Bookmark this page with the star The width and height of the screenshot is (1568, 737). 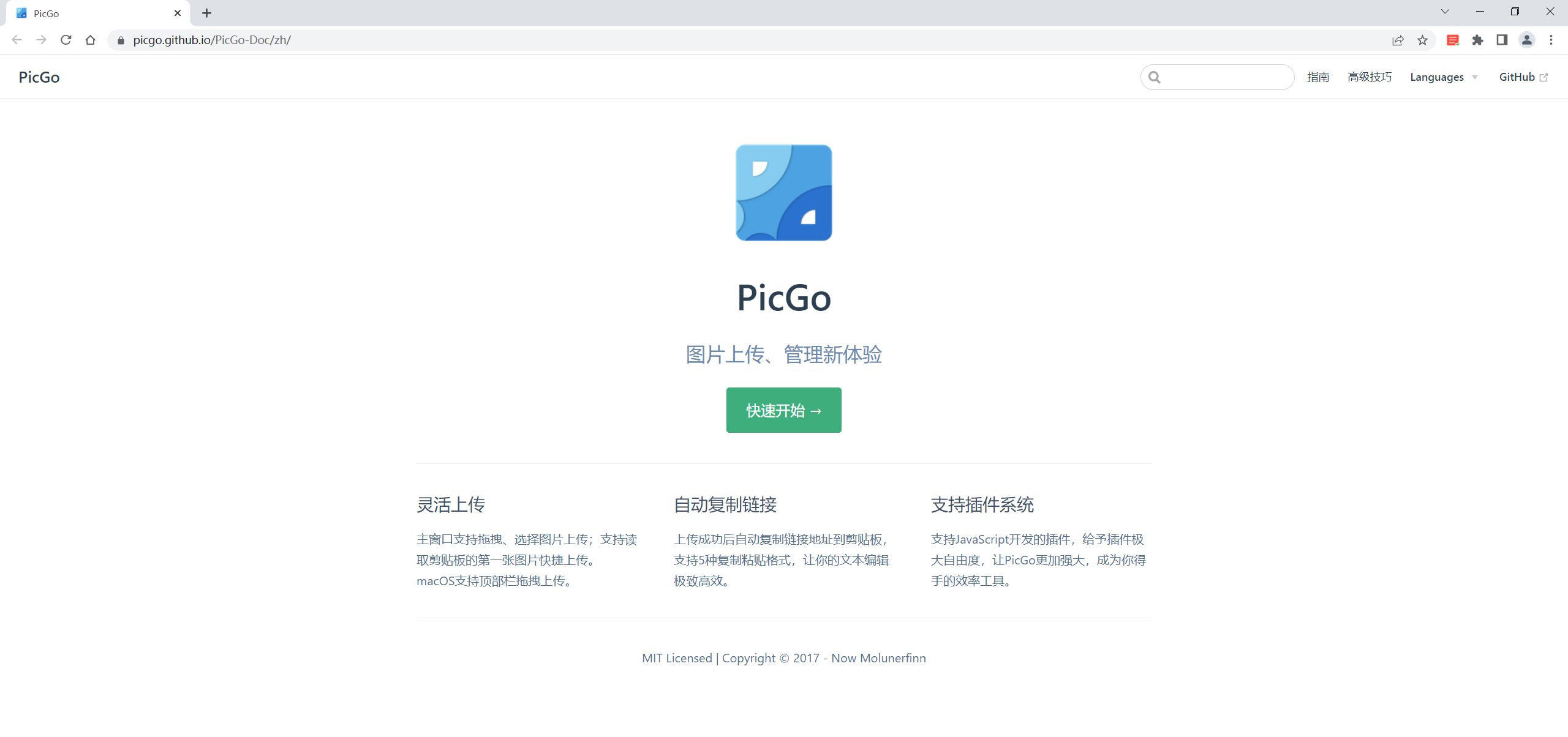(1422, 40)
